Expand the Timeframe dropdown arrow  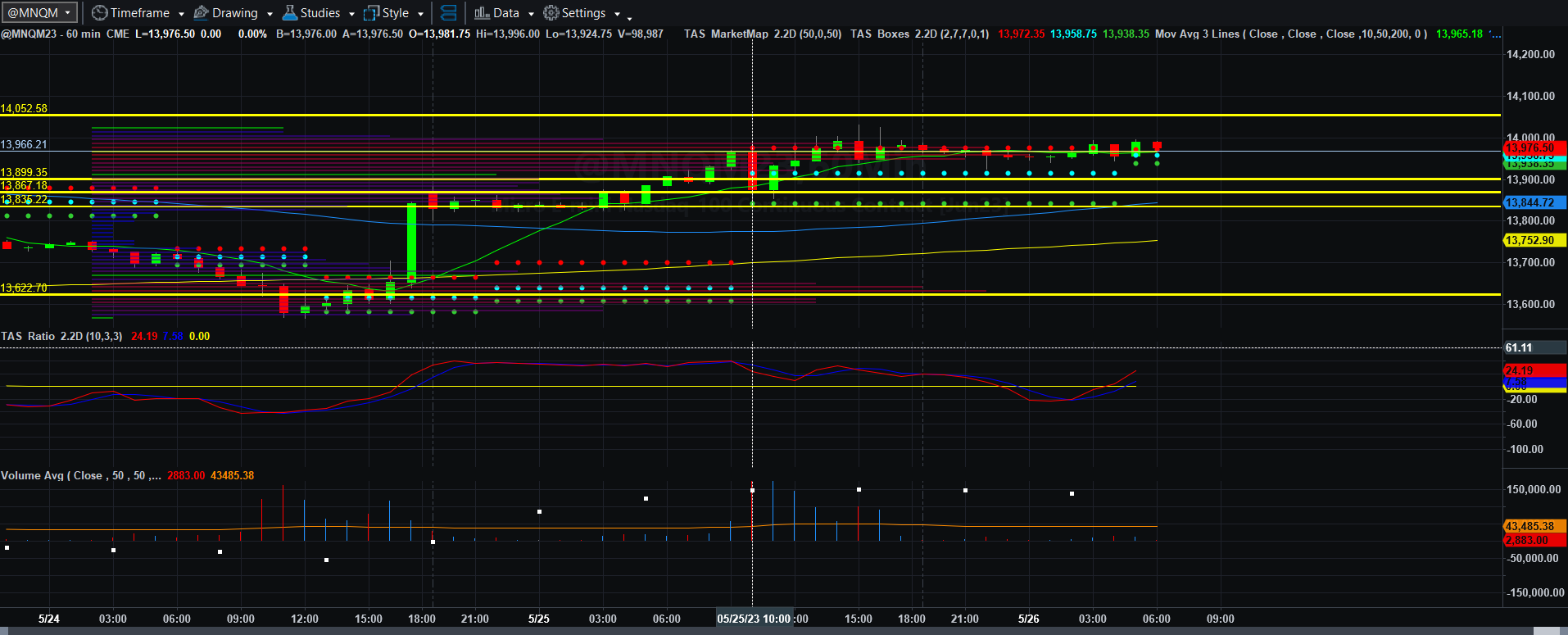(181, 14)
